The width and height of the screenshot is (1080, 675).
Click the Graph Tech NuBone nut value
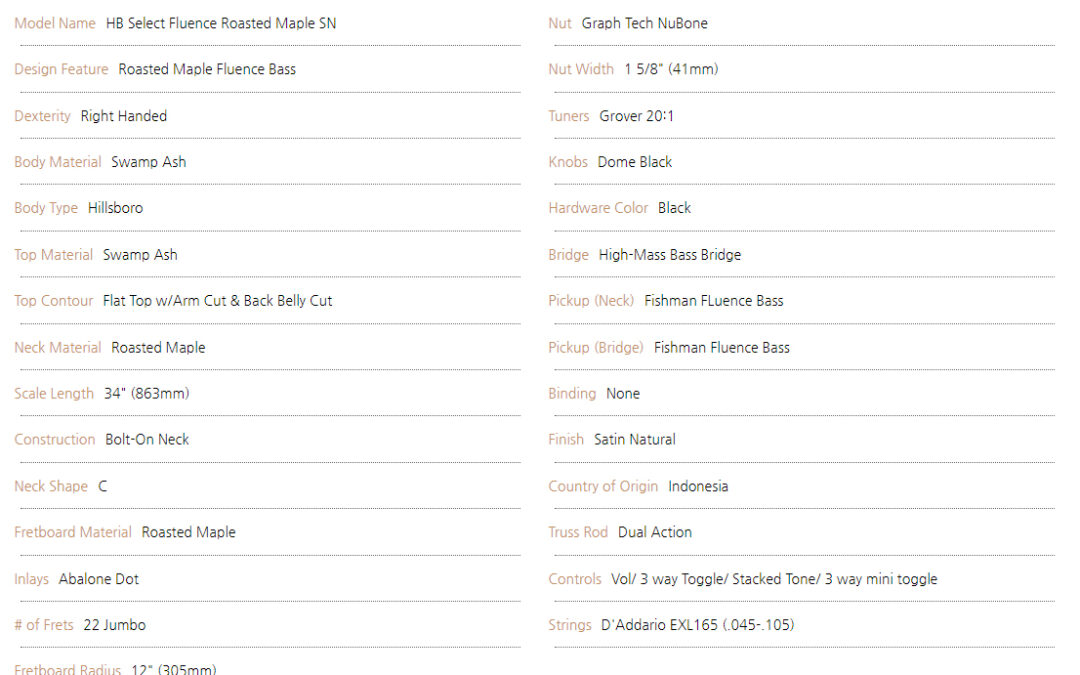pos(645,23)
